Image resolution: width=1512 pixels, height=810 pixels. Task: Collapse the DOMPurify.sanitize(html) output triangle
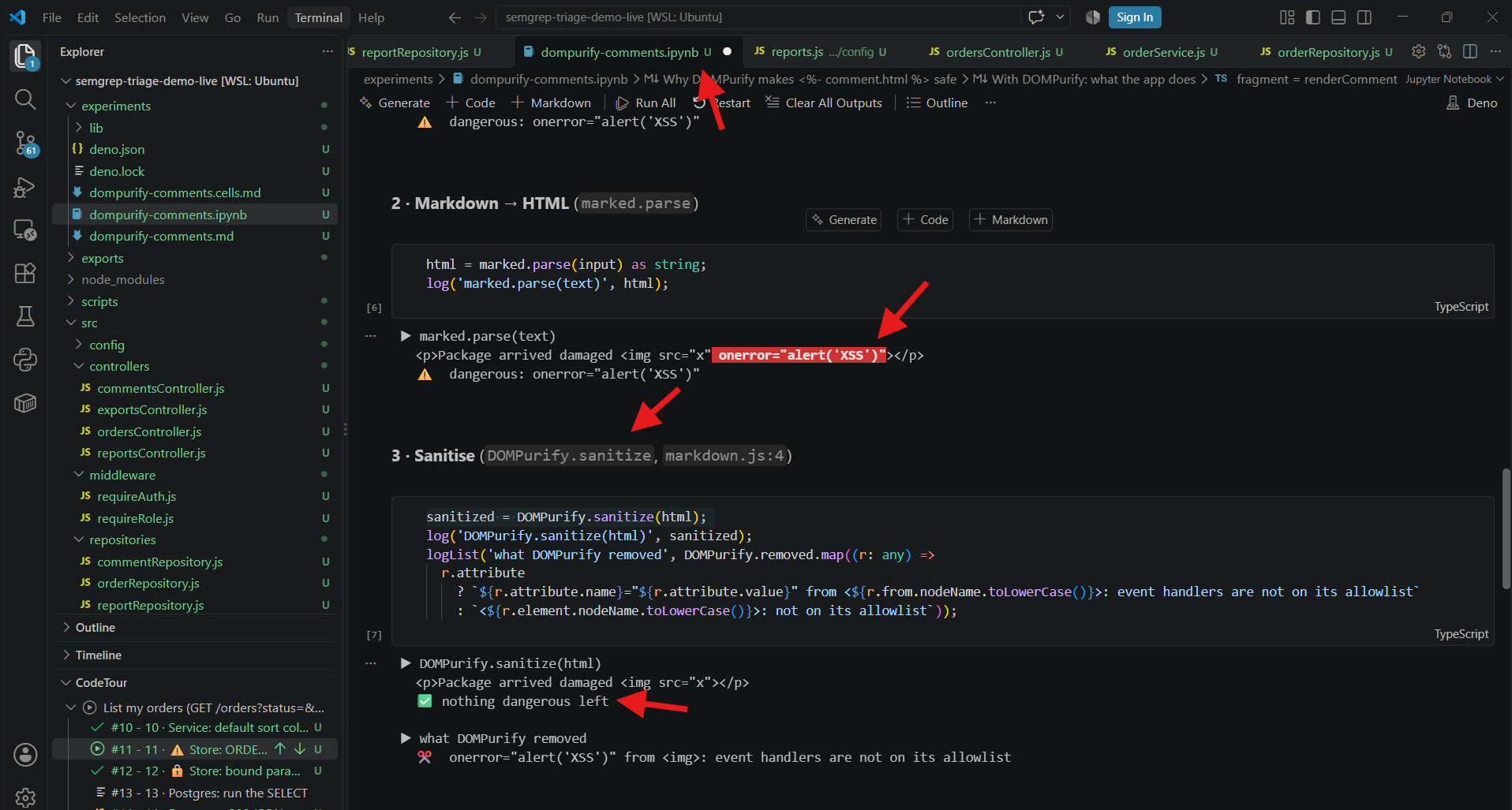pyautogui.click(x=406, y=663)
